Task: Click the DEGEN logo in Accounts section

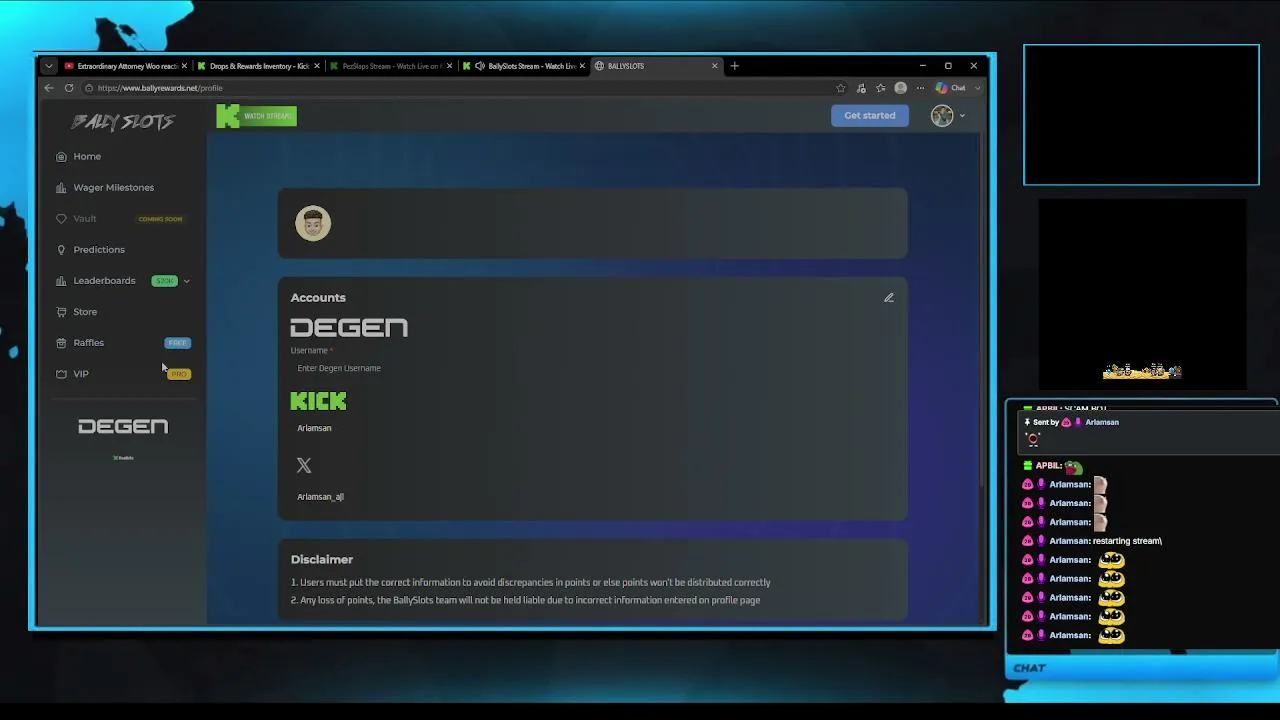Action: [x=349, y=328]
